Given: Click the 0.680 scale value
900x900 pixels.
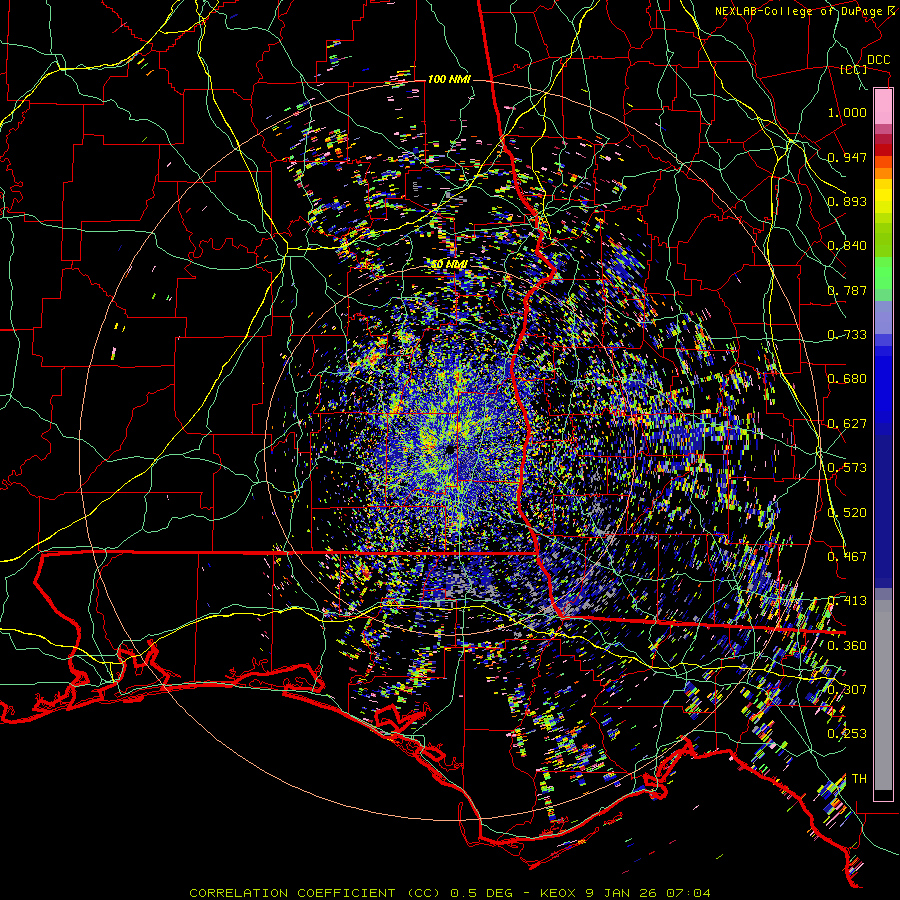Looking at the screenshot, I should click(847, 379).
